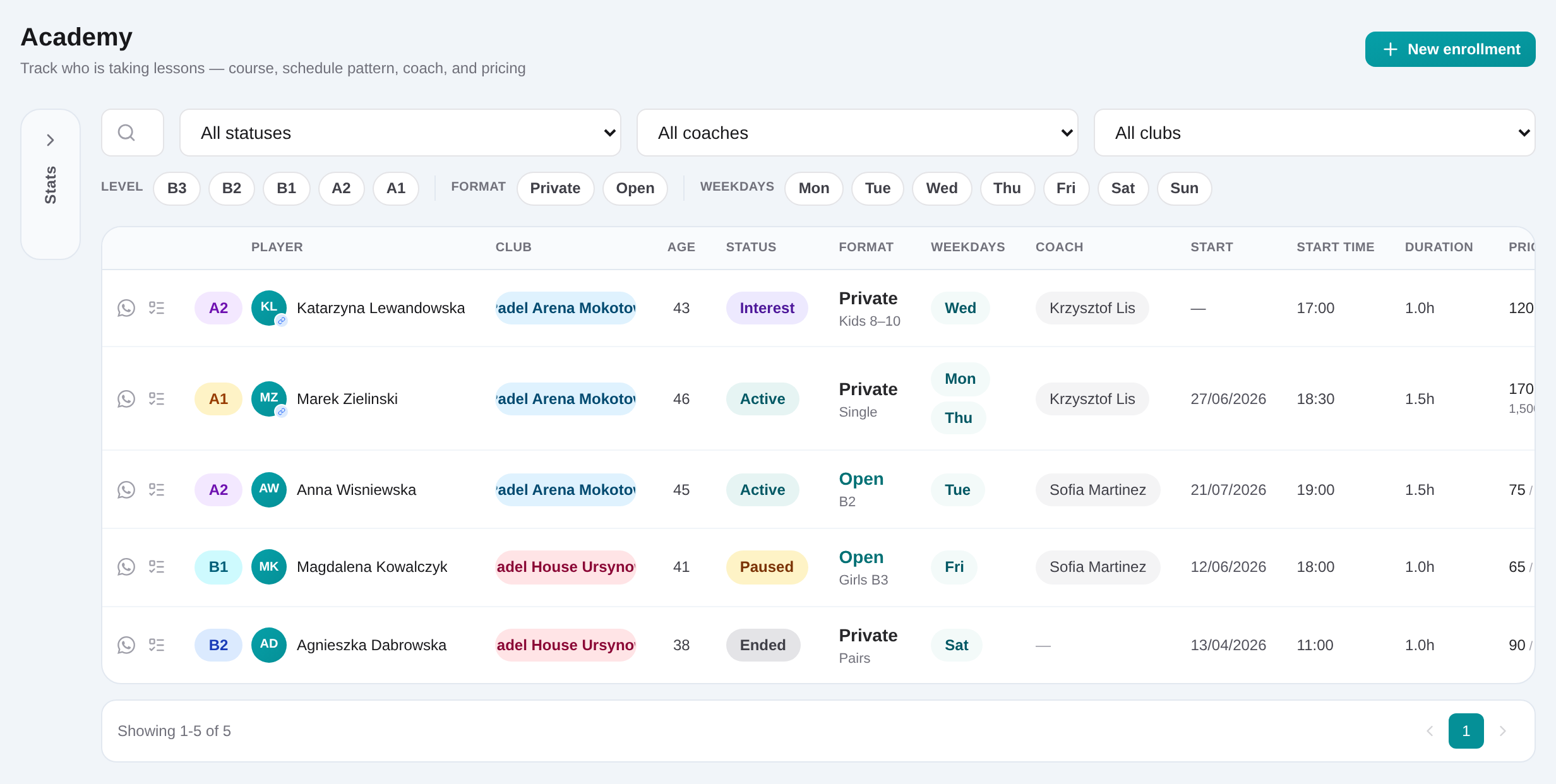The image size is (1556, 784).
Task: Open the All coaches dropdown
Action: point(858,133)
